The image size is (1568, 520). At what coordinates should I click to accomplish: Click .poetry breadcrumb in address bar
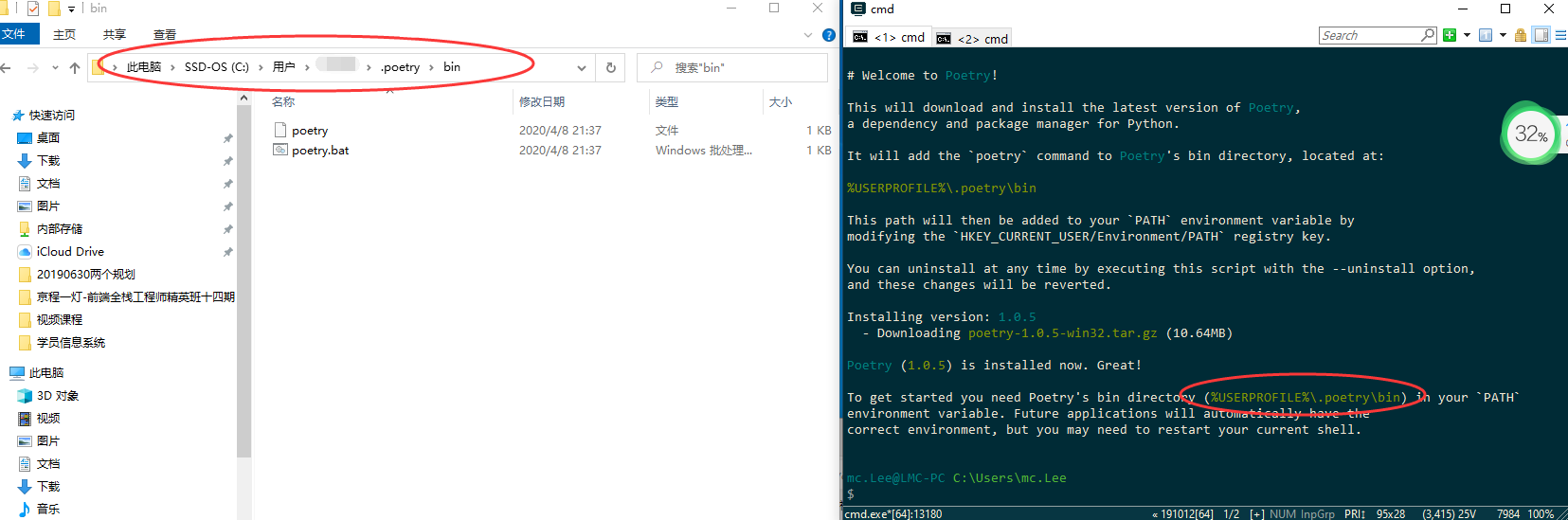400,67
